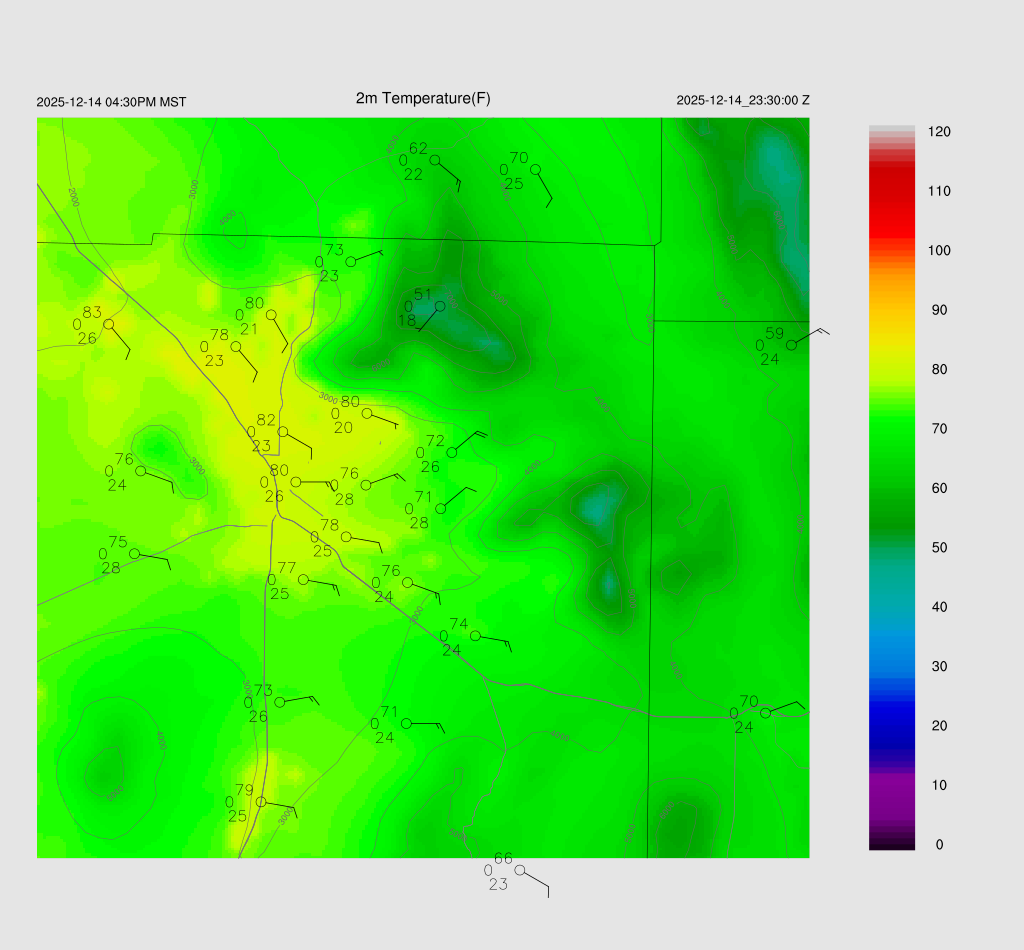Click the 120 label on the colorbar
1024x950 pixels.
[939, 132]
